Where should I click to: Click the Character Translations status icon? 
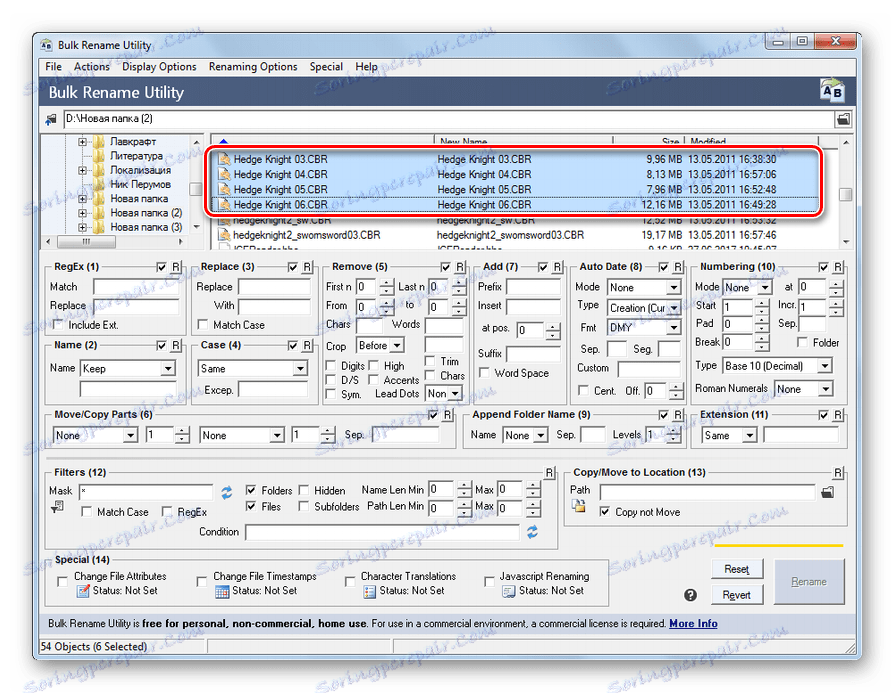[x=369, y=591]
